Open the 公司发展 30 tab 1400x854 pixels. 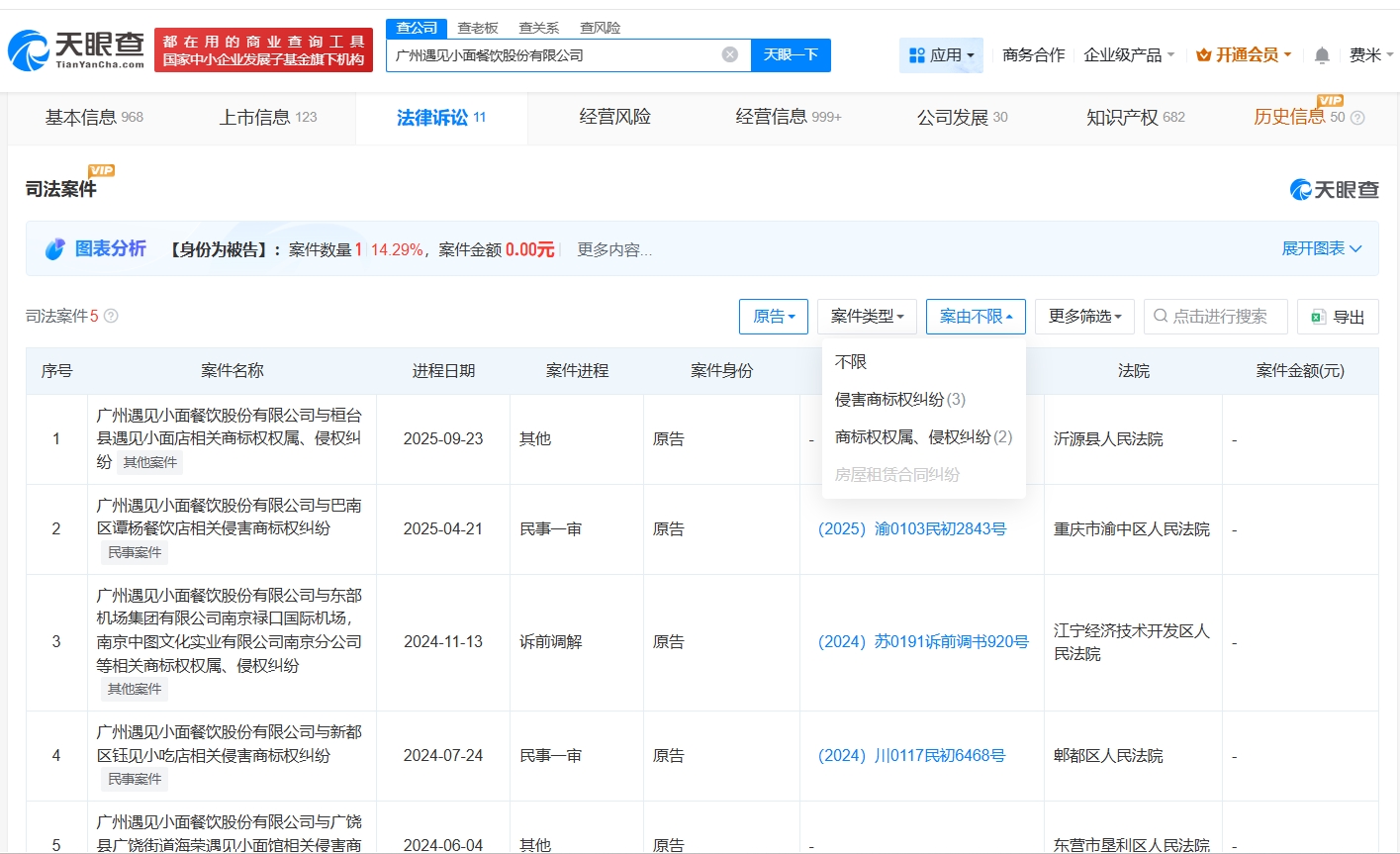coord(963,118)
